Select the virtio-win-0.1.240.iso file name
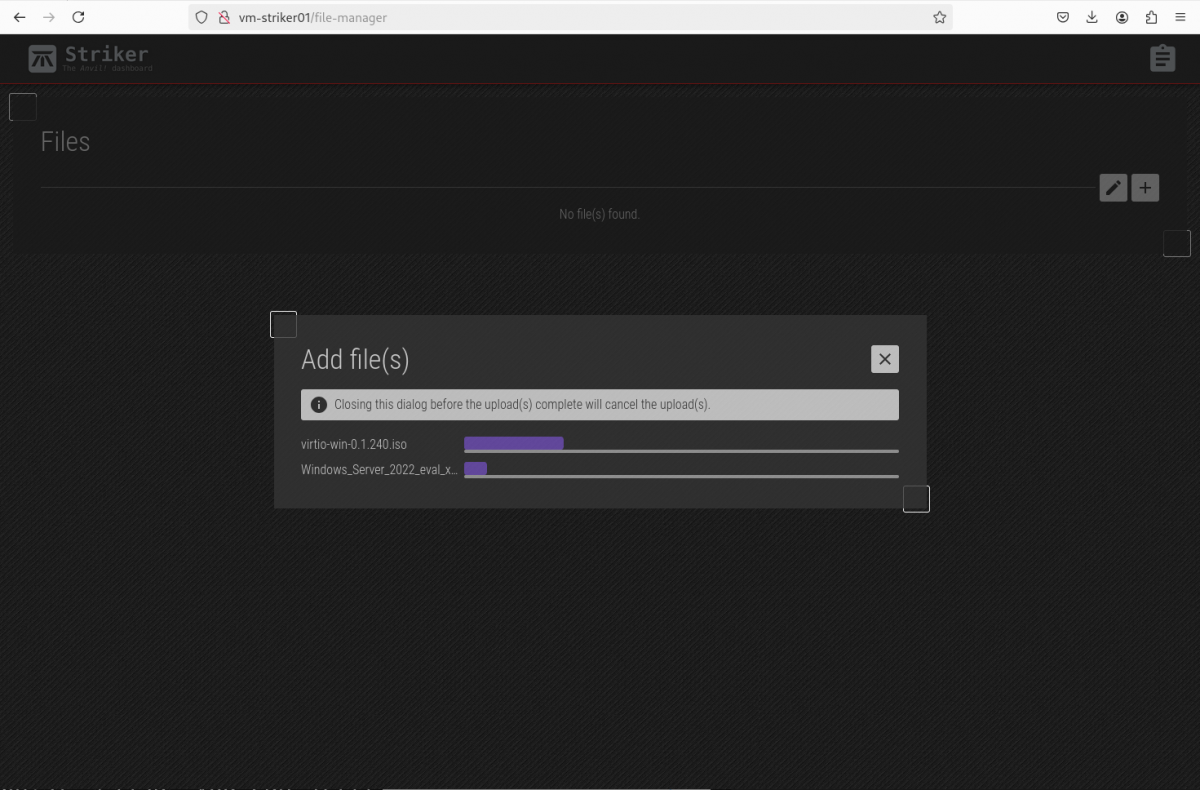 (354, 444)
